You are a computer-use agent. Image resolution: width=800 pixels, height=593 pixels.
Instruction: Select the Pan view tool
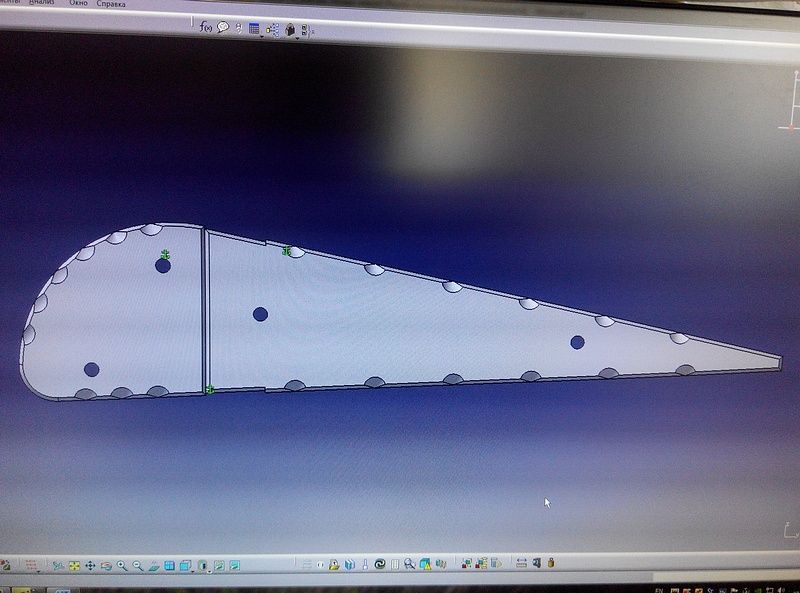tap(90, 565)
